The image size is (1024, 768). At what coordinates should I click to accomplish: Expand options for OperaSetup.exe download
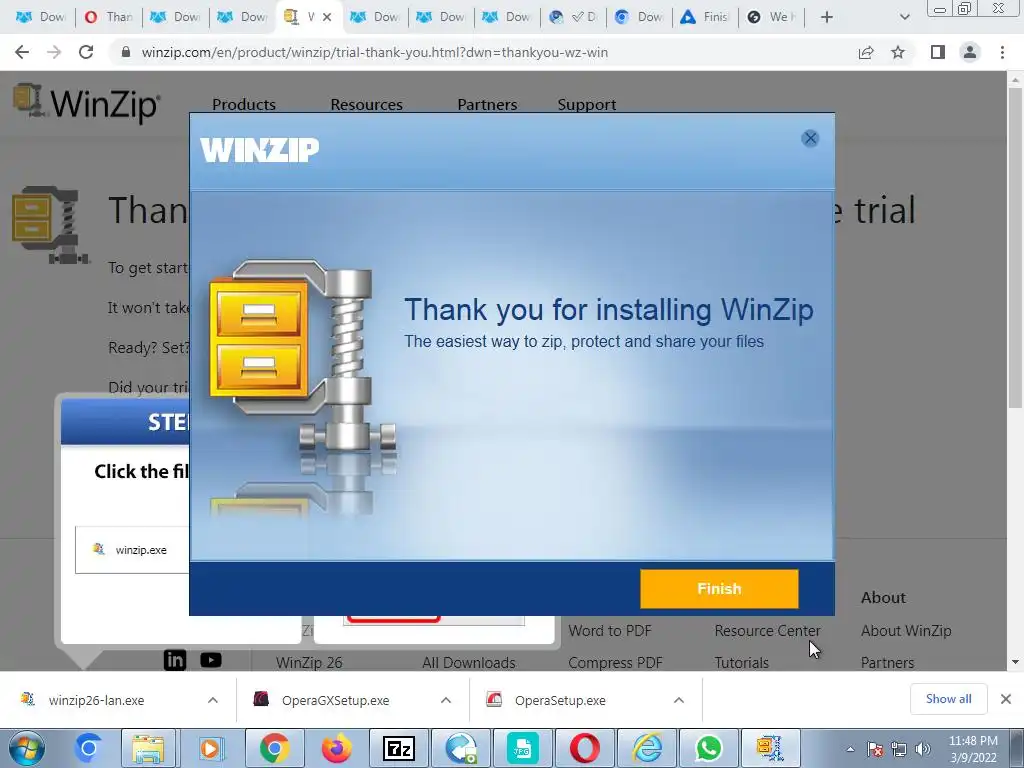tap(679, 700)
